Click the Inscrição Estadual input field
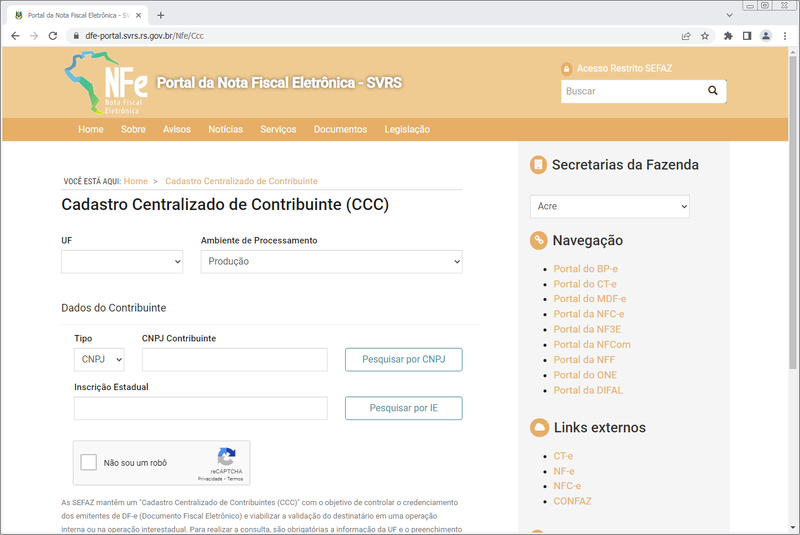Screen dimensions: 800x535 tap(201, 408)
